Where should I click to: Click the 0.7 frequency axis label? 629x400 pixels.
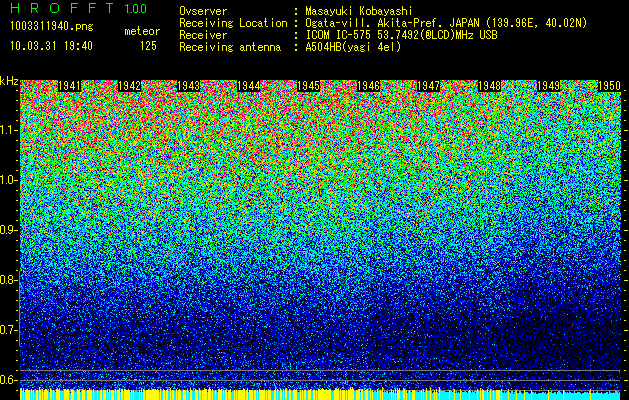(x=8, y=330)
